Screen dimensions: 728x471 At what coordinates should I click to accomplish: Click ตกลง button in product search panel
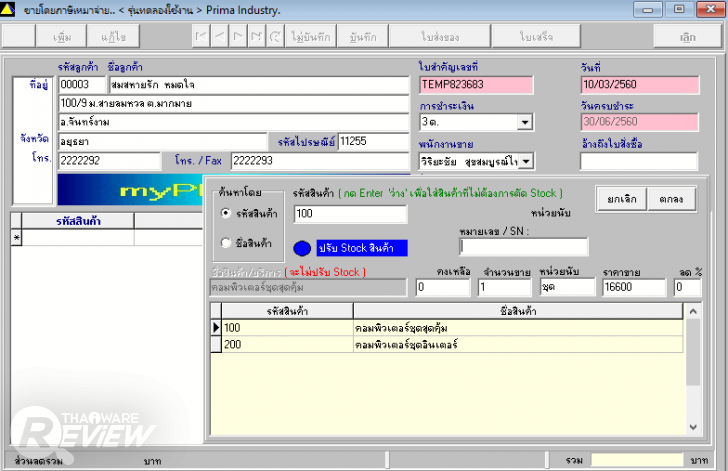click(x=671, y=199)
